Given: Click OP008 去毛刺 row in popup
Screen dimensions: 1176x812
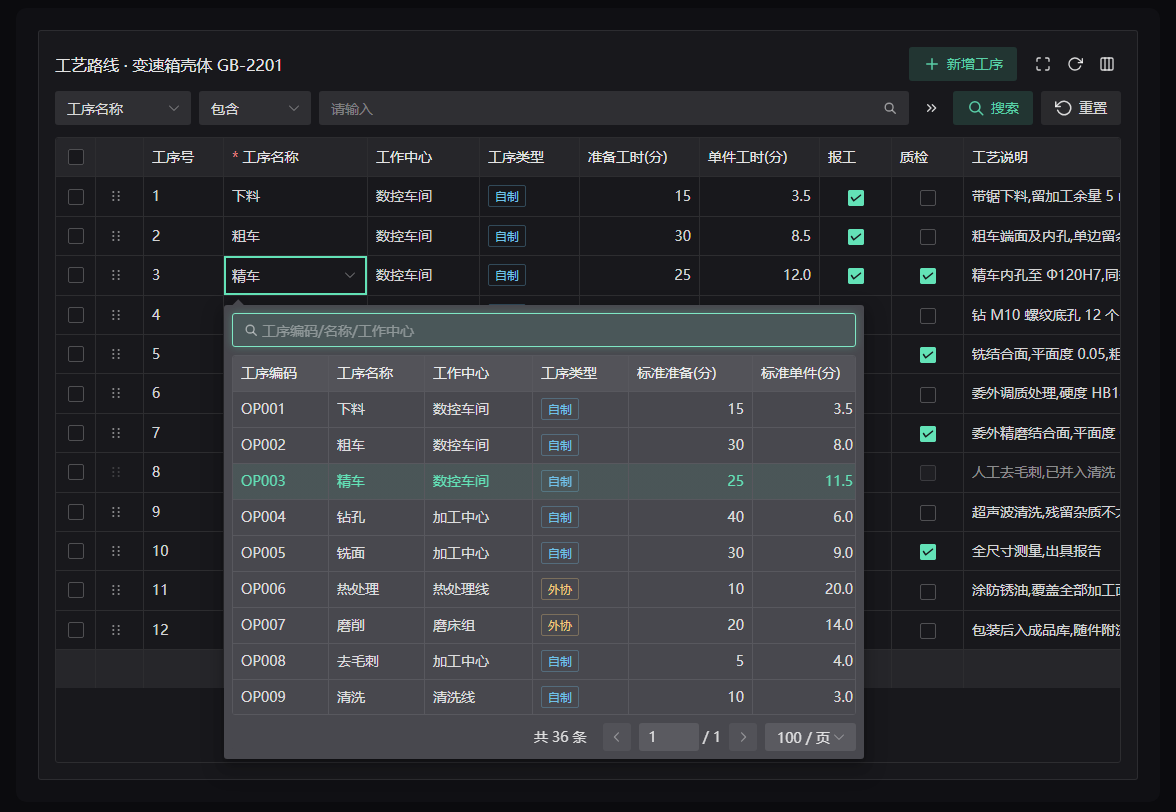Looking at the screenshot, I should click(544, 661).
